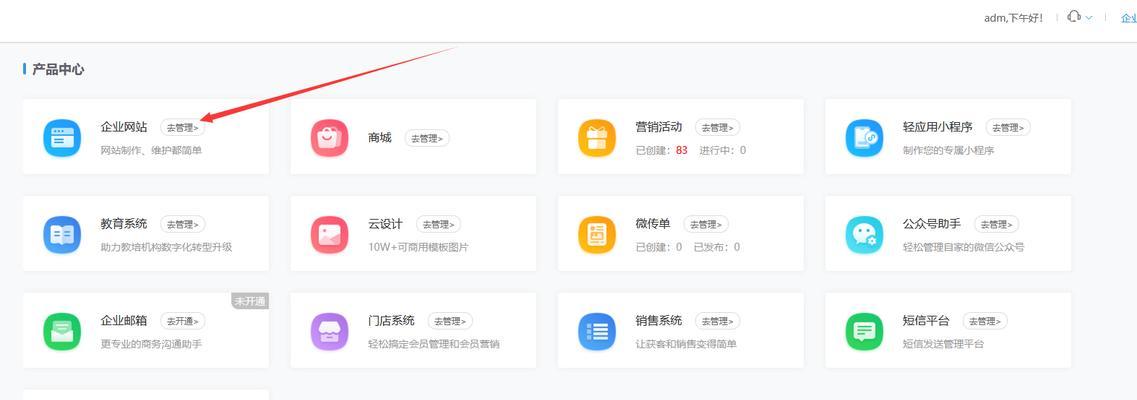Screen dimensions: 1137x400
Task: Click 去管理 button for 公众号助手
Action: click(996, 225)
